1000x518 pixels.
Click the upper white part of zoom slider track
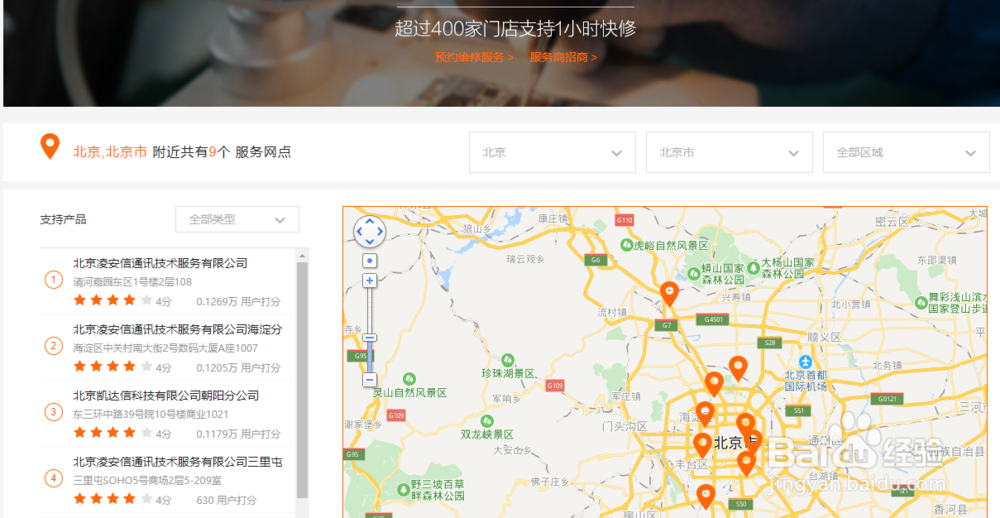369,309
